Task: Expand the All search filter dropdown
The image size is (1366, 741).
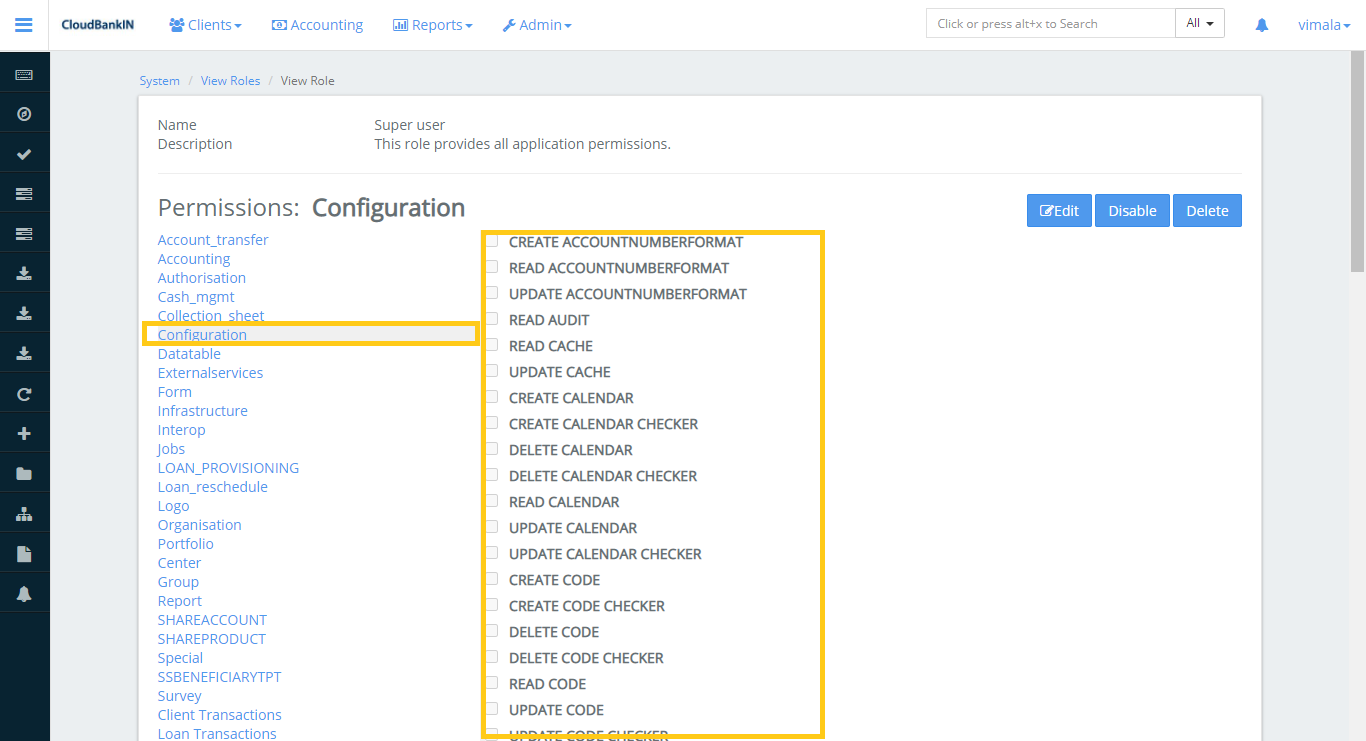Action: click(x=1199, y=22)
